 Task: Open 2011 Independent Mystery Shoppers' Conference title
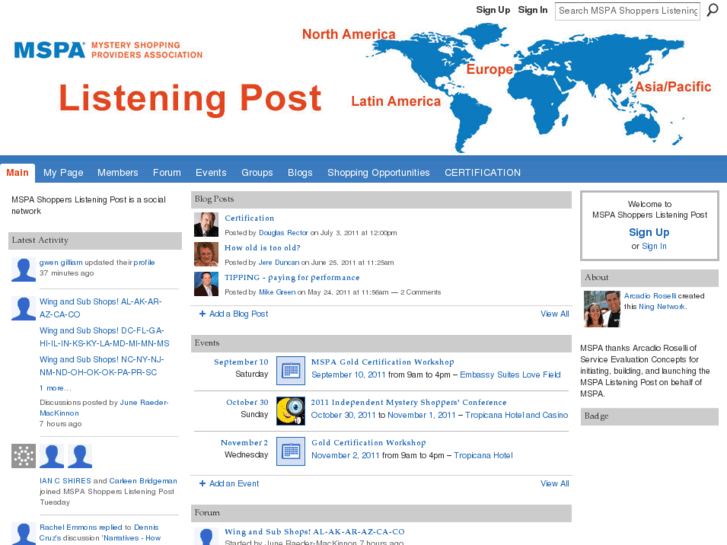[408, 402]
